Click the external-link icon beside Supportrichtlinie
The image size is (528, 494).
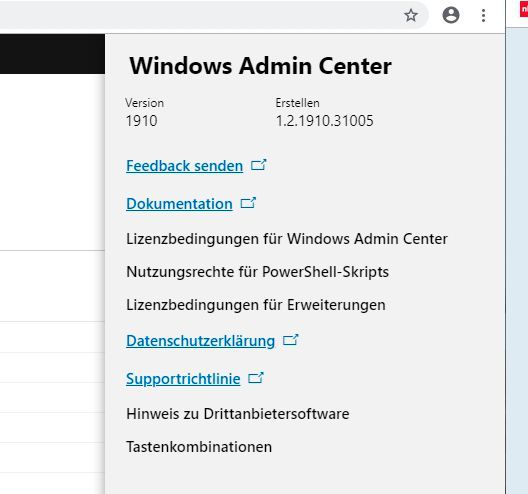point(256,378)
